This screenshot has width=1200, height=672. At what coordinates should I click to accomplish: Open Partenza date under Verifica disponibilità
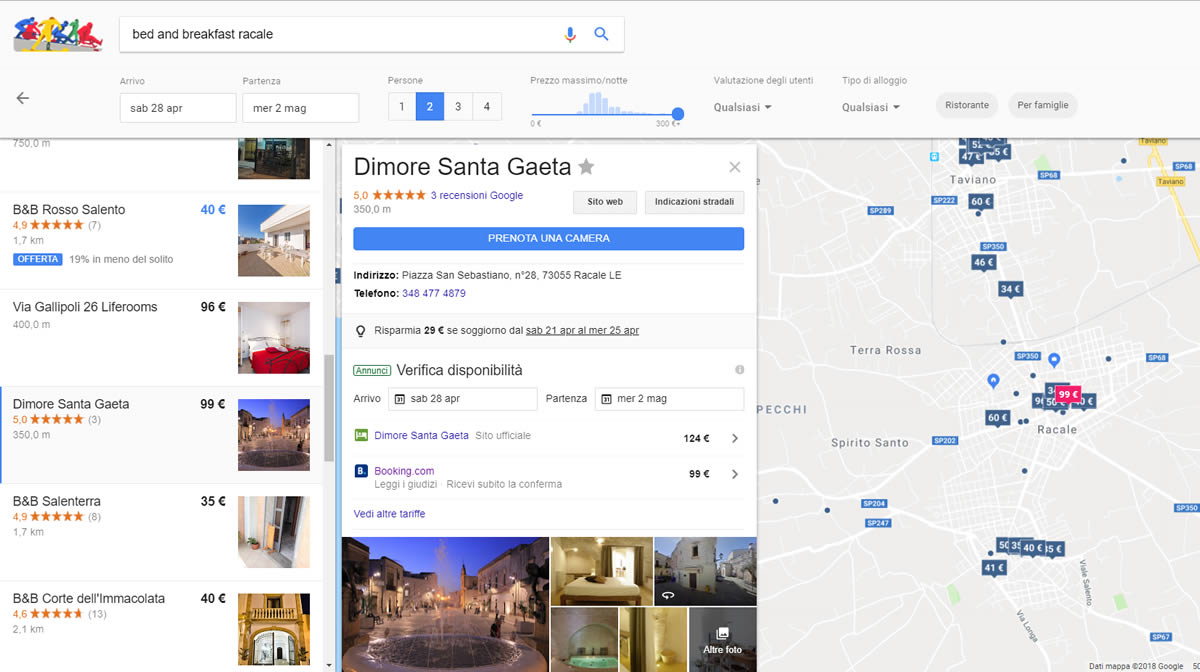pyautogui.click(x=670, y=399)
